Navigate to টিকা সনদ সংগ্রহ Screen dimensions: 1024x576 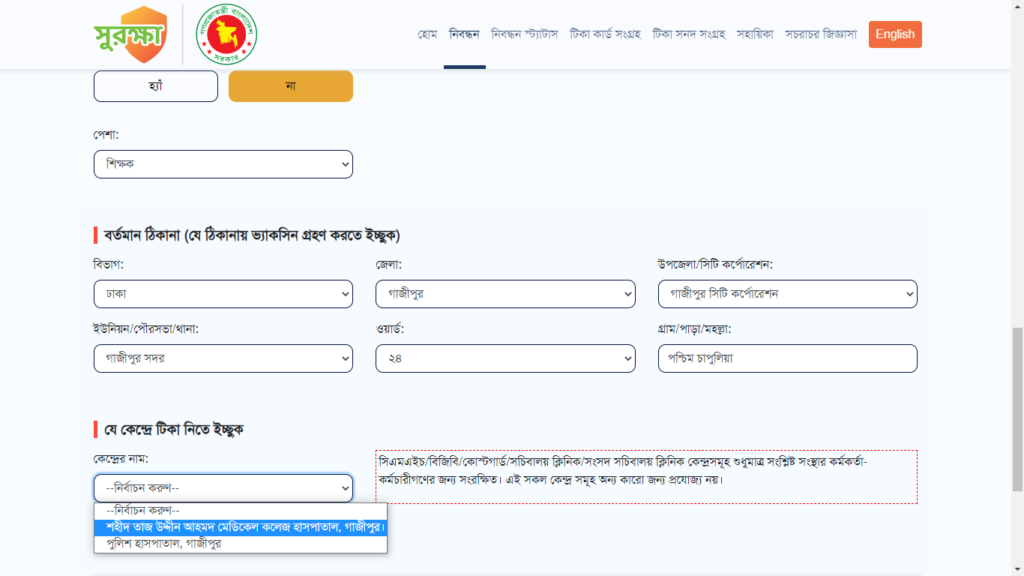(x=688, y=34)
